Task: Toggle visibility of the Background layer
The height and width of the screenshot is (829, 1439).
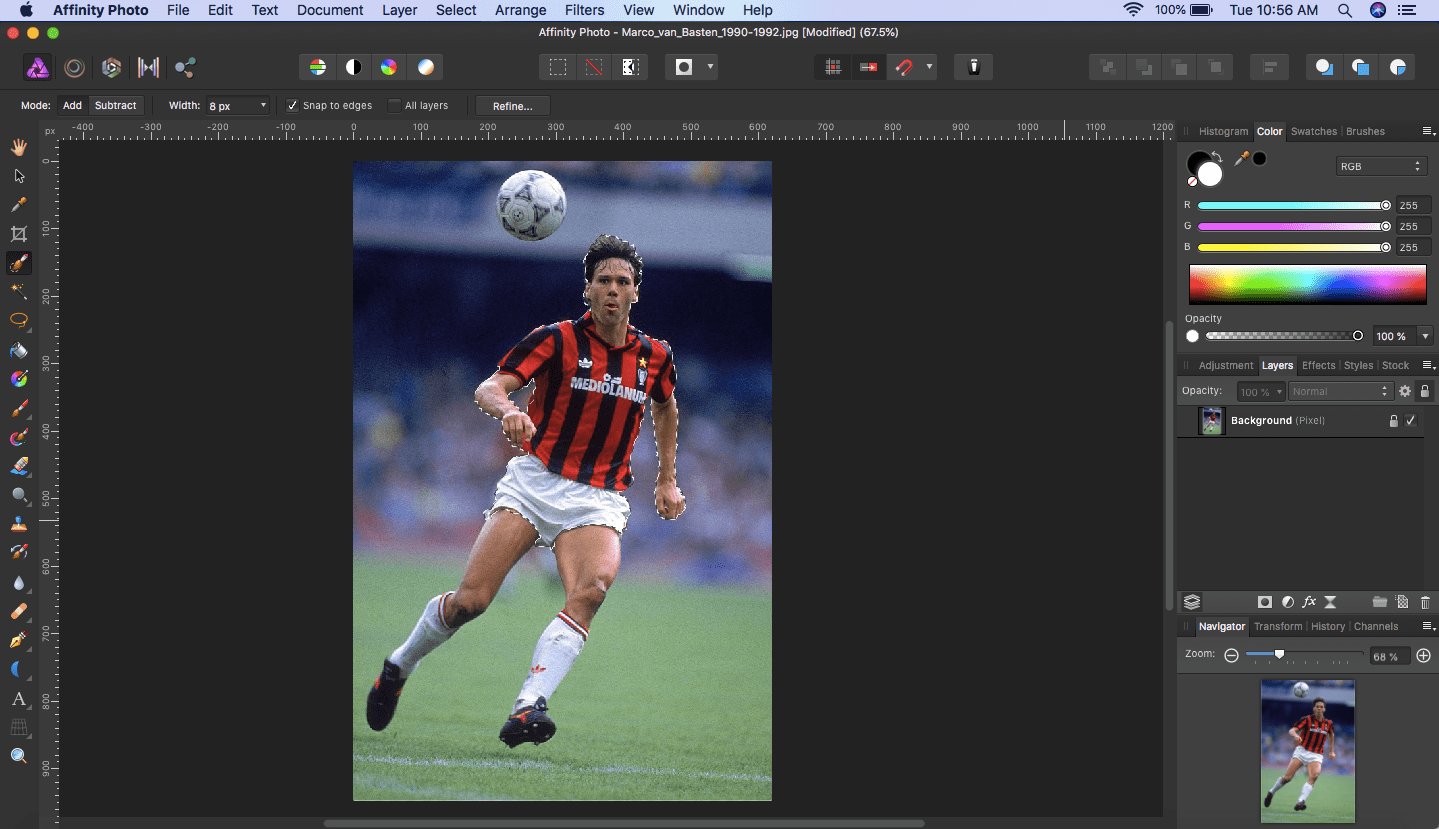Action: click(x=1410, y=421)
